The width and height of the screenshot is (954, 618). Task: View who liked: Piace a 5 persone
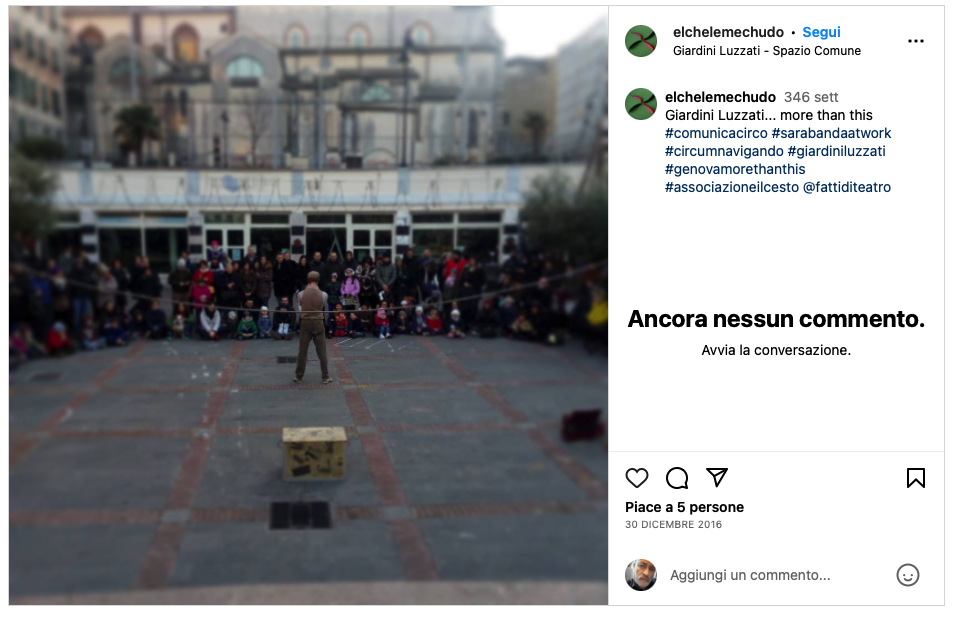click(684, 507)
